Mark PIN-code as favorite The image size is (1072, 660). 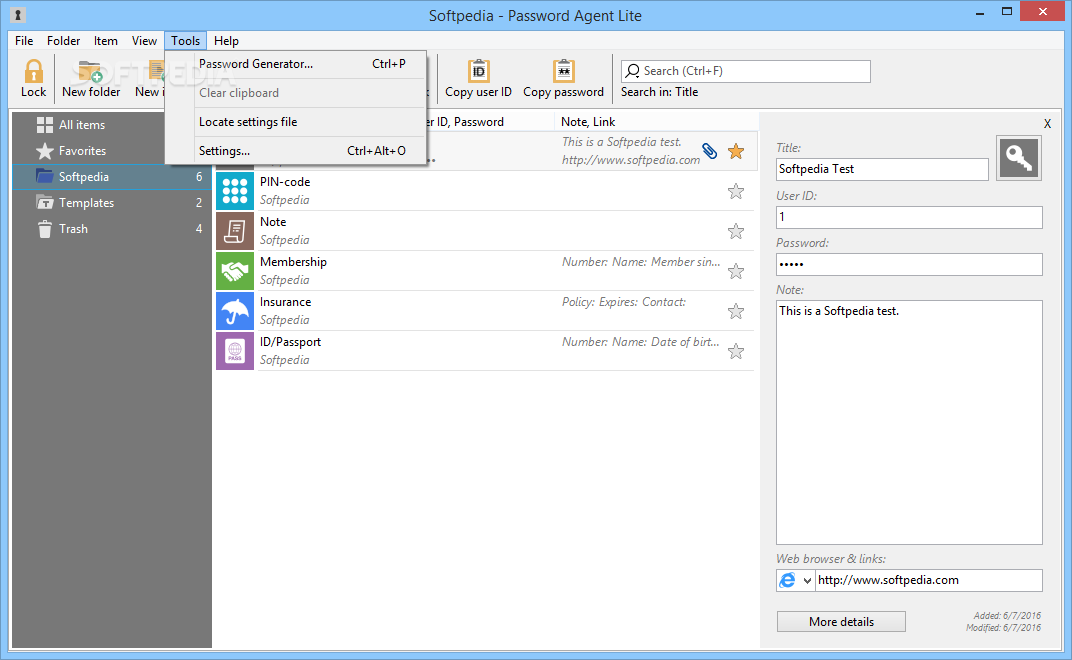[736, 191]
